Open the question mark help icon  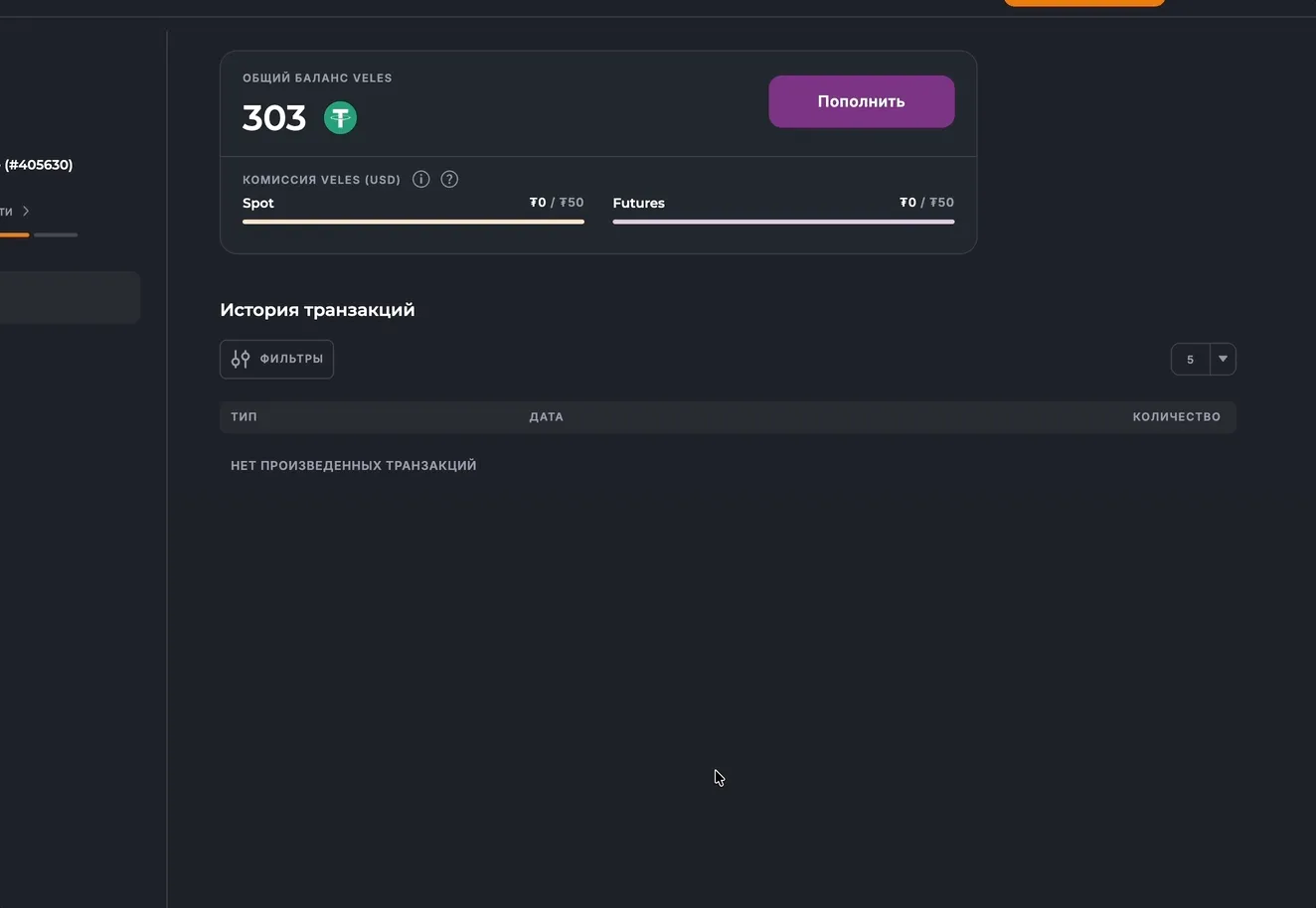click(x=449, y=180)
